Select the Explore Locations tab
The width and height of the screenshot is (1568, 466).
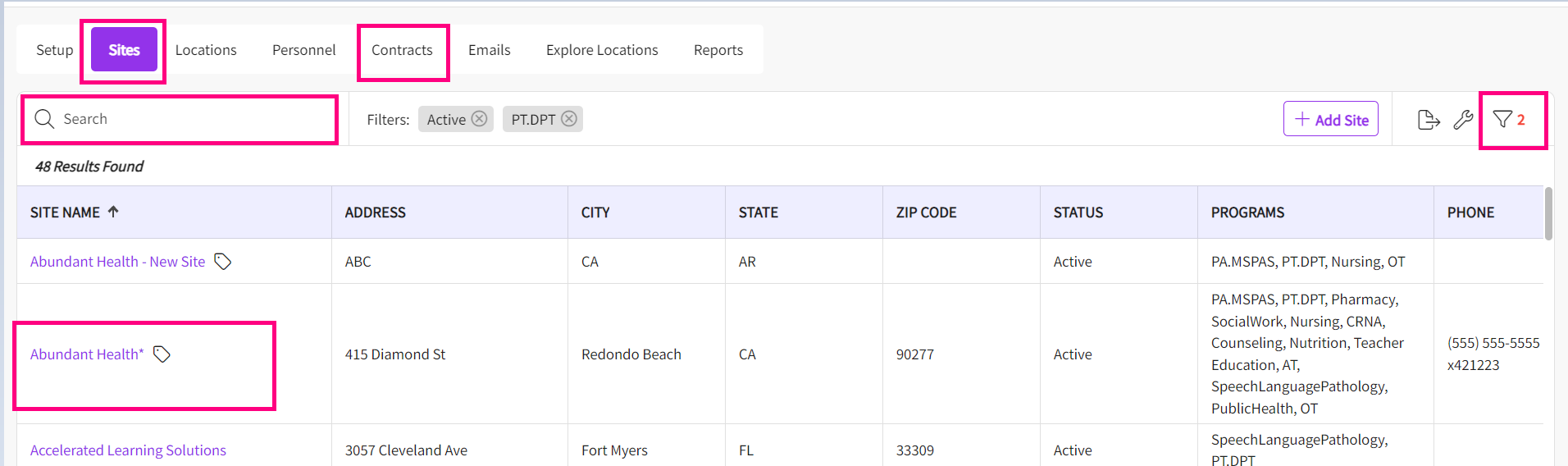[x=602, y=50]
